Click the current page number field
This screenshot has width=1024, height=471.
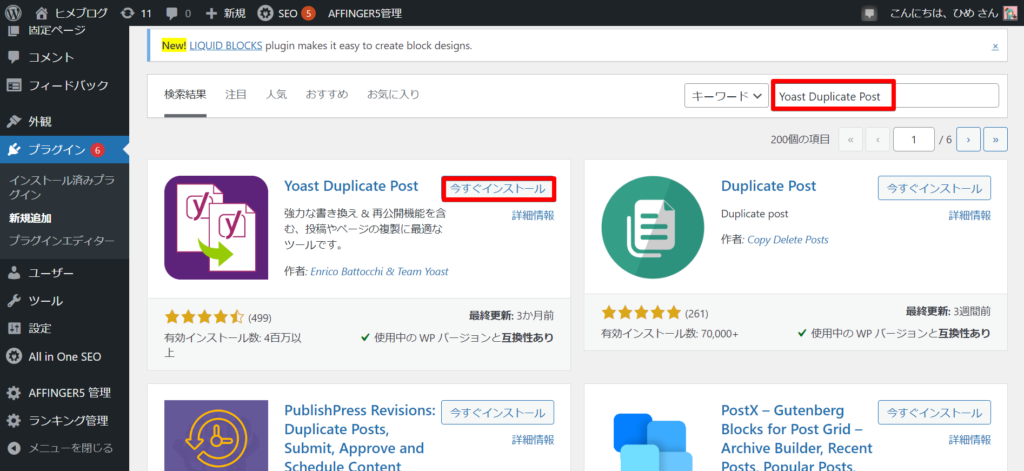click(914, 139)
